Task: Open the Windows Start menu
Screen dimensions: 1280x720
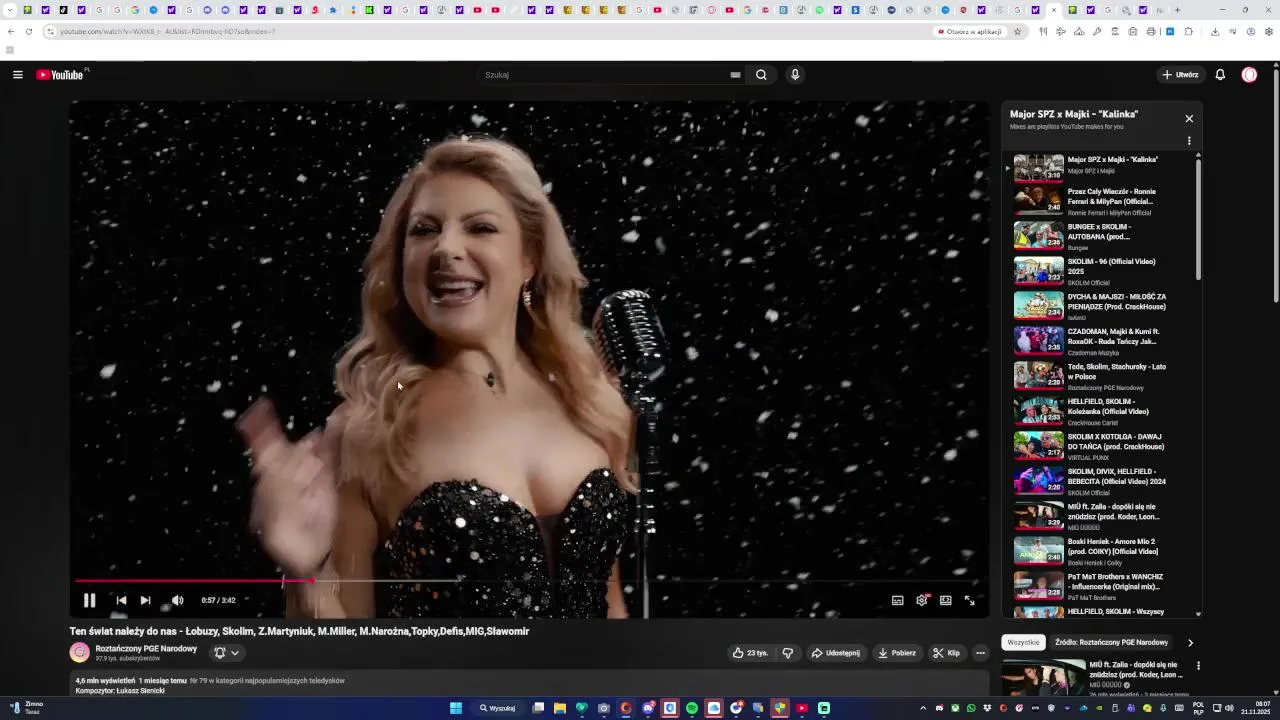Action: click(x=456, y=708)
